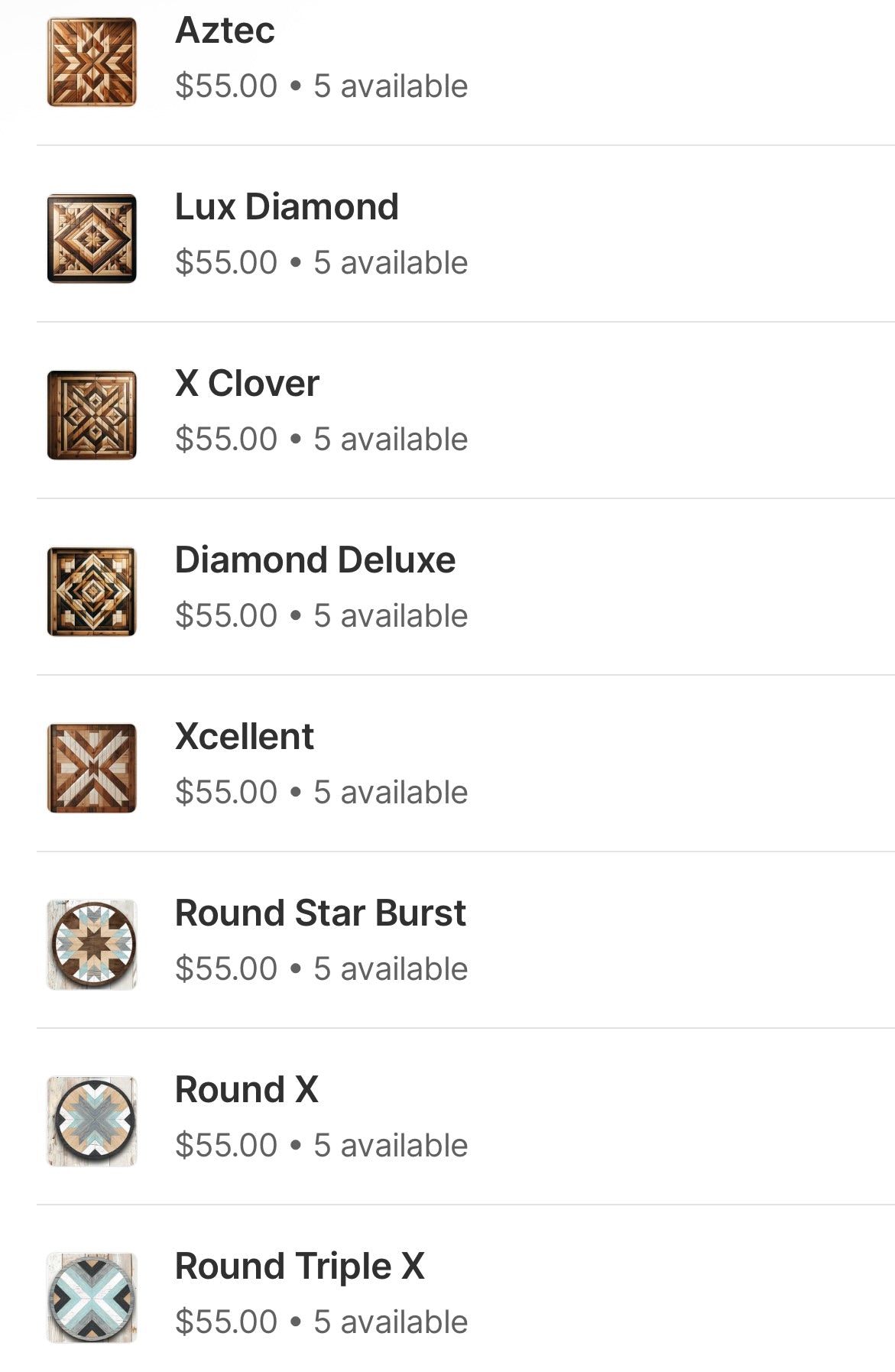Click the Diamond Deluxe title text
This screenshot has height=1372, width=895.
click(x=315, y=560)
